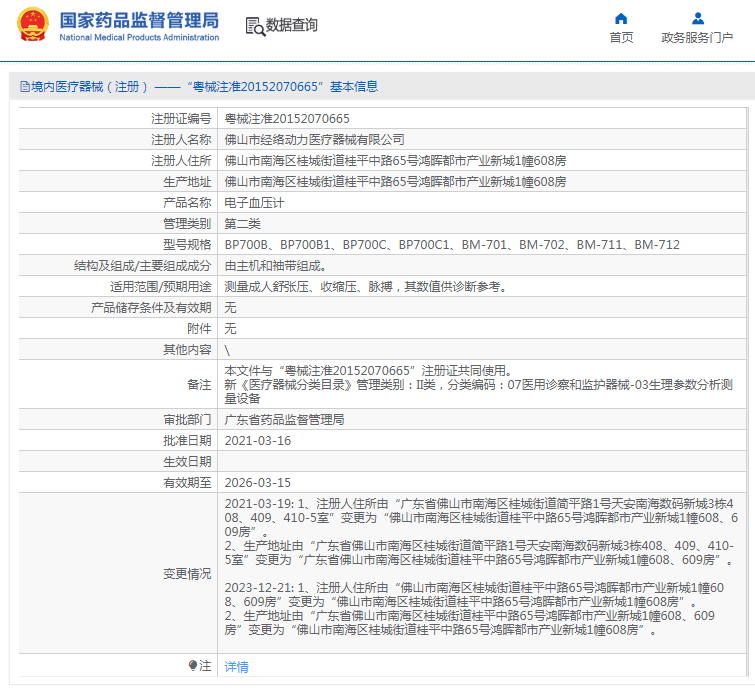Click the lightbulb icon next to 注

coord(193,666)
